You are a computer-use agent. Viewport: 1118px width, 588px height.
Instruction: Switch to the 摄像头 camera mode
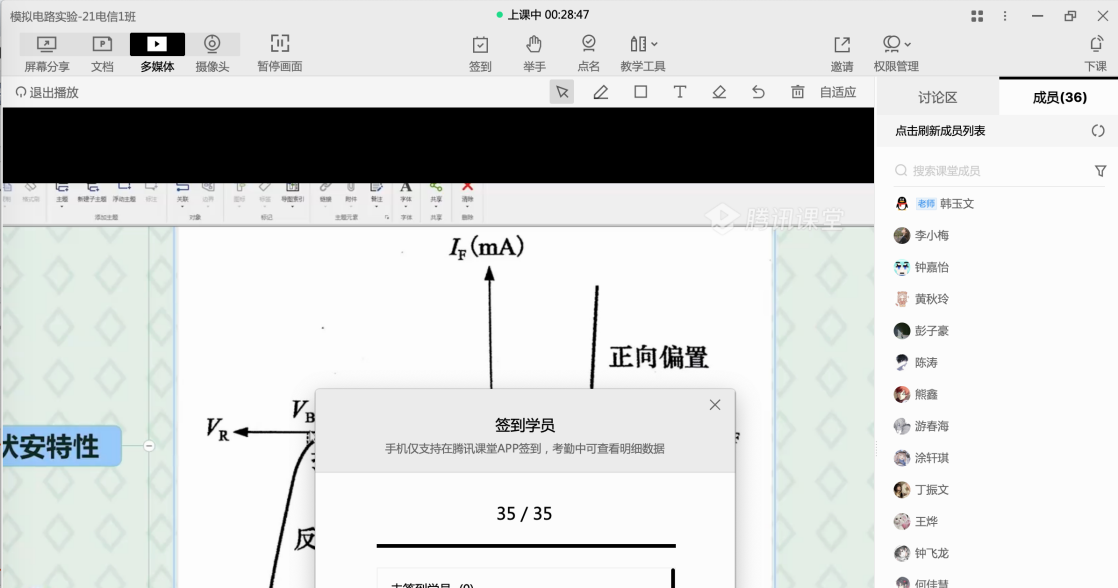[x=212, y=54]
